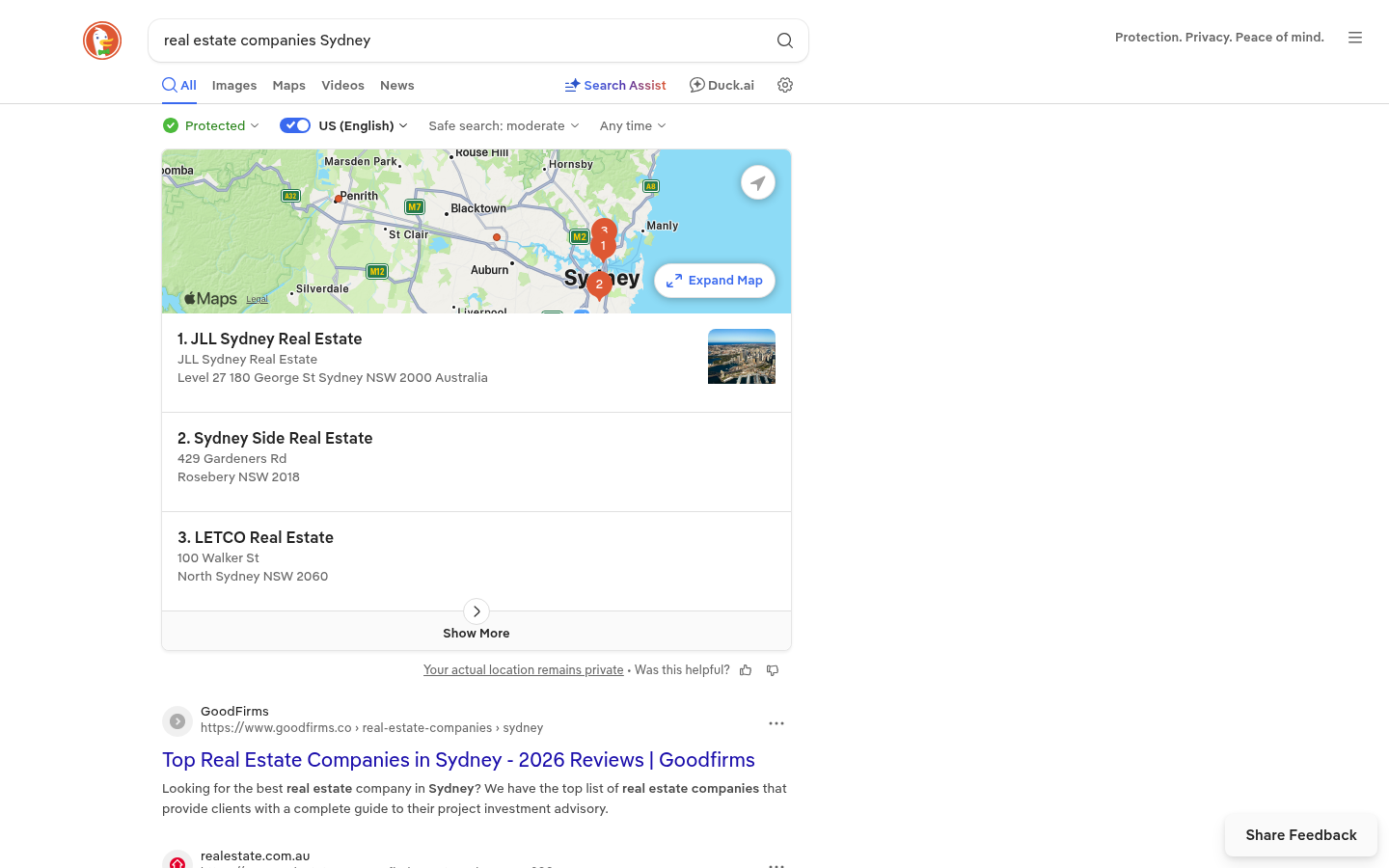
Task: Click the GoodFirms site name
Action: pyautogui.click(x=234, y=712)
